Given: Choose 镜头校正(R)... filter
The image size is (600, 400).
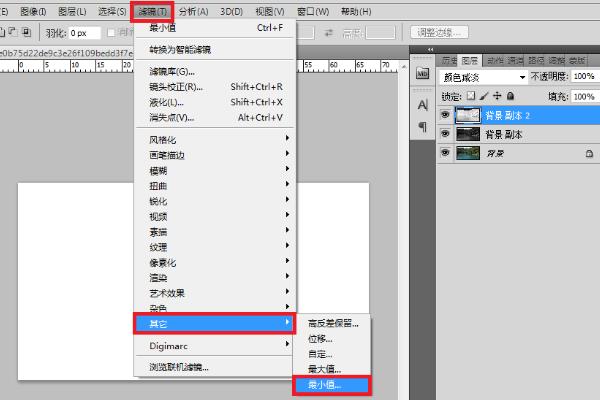Looking at the screenshot, I should tap(215, 87).
